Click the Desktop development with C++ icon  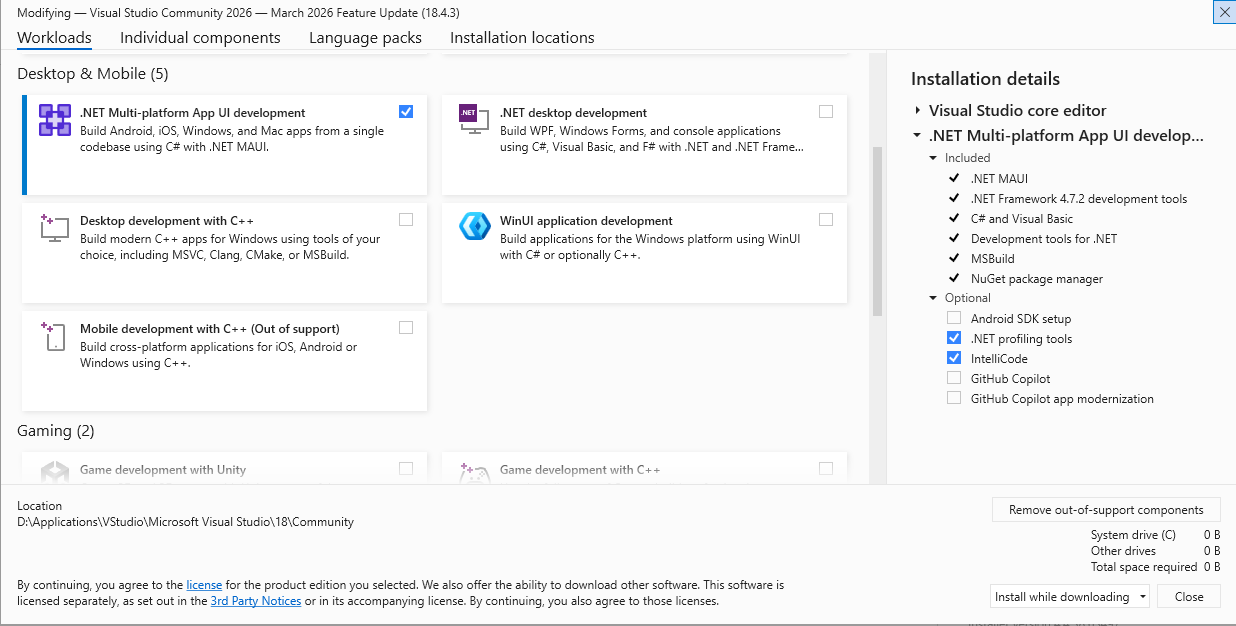(55, 228)
